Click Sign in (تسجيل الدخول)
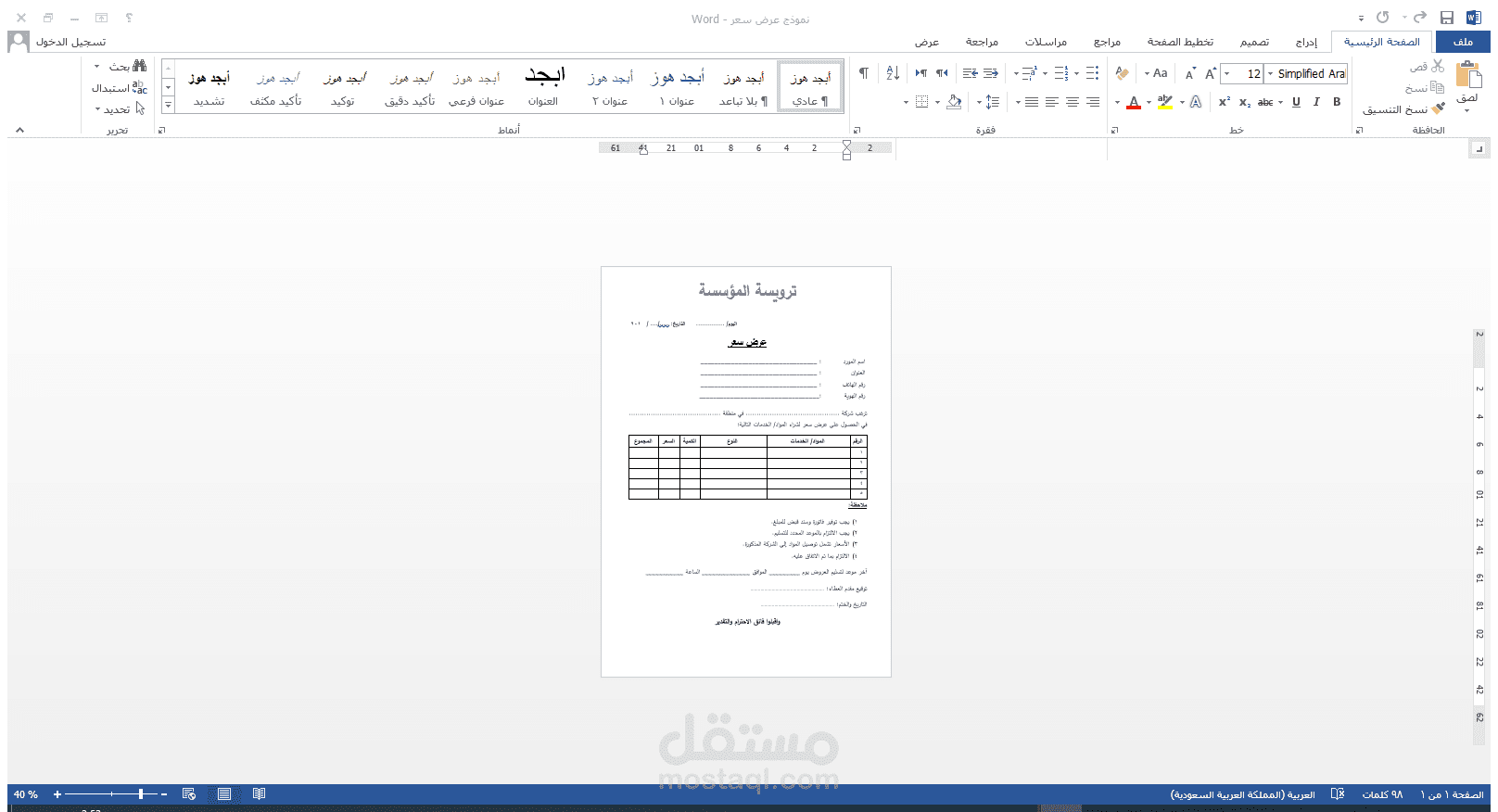1498x812 pixels. tap(71, 42)
